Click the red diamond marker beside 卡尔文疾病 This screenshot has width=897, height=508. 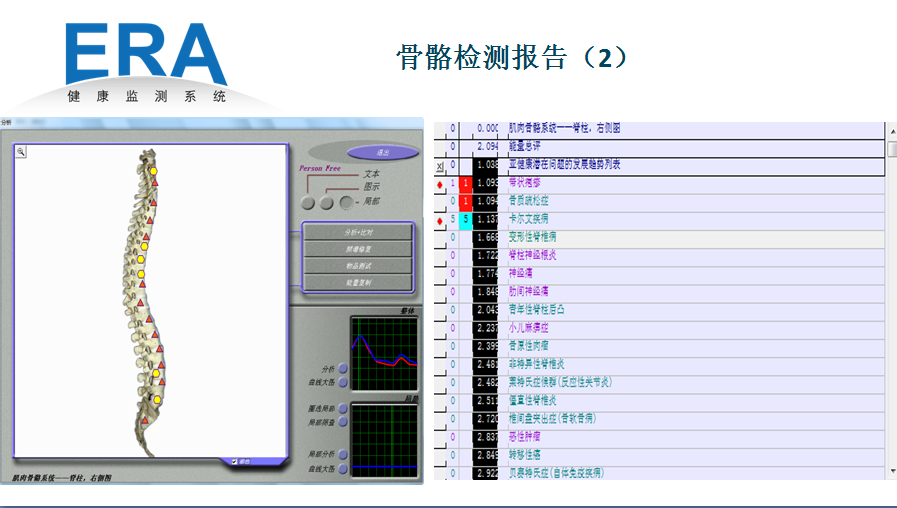[x=440, y=221]
